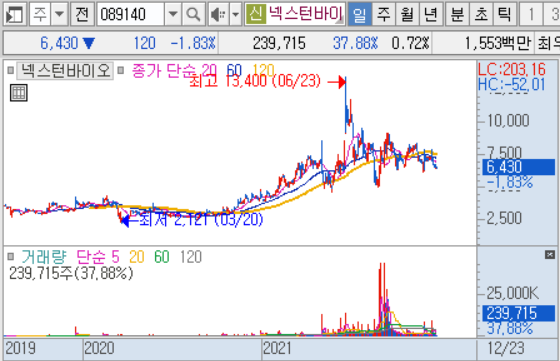Click the gray 120 volume average legend
This screenshot has height=361, width=560.
click(x=191, y=256)
